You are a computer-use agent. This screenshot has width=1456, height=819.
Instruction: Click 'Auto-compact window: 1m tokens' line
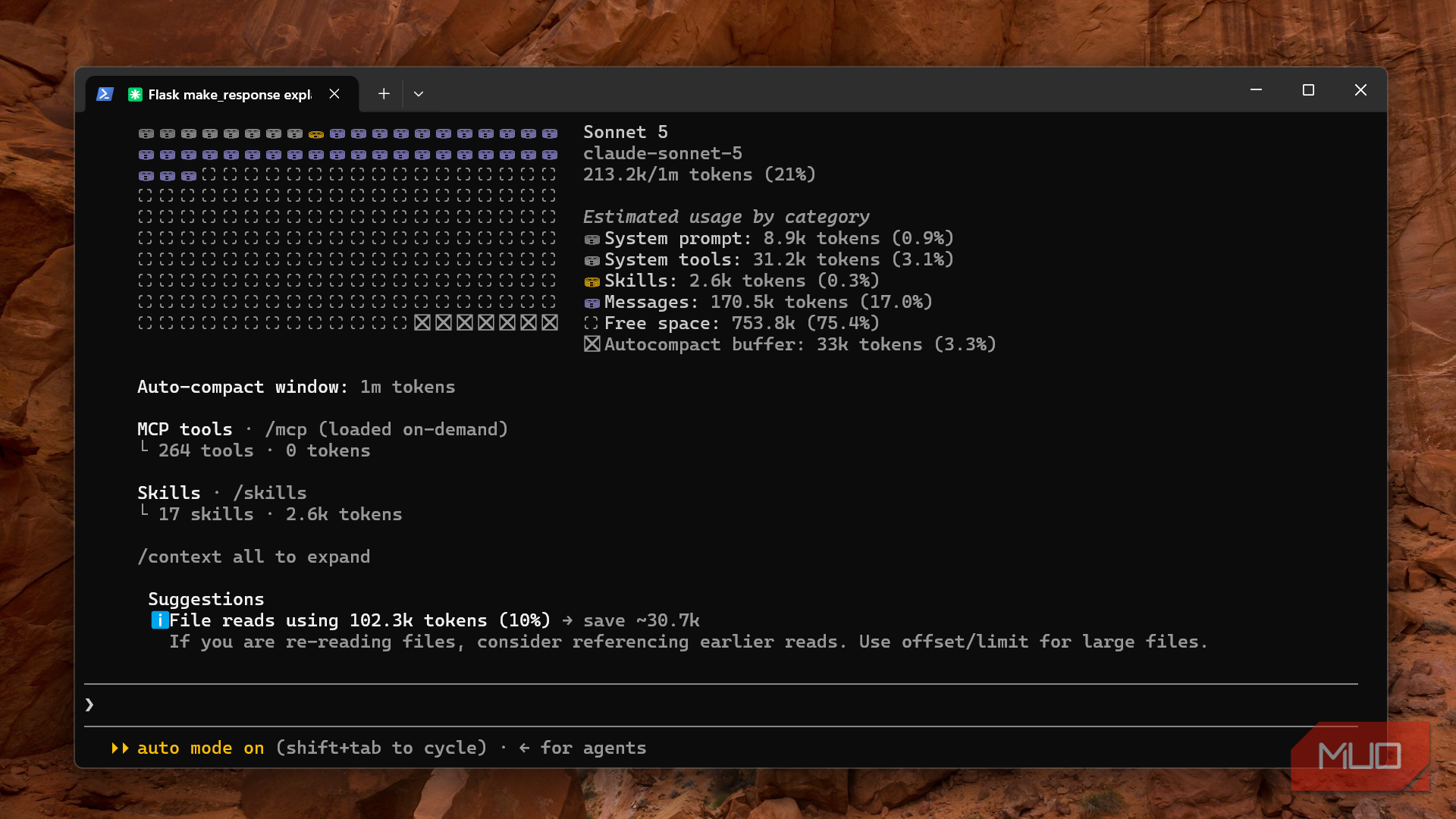click(297, 387)
